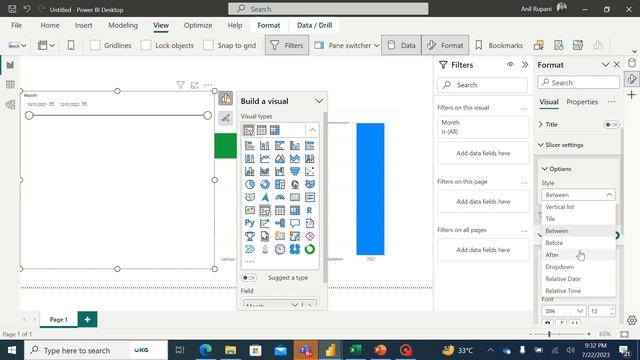Switch on the Title toggle in the Format pane

(611, 124)
